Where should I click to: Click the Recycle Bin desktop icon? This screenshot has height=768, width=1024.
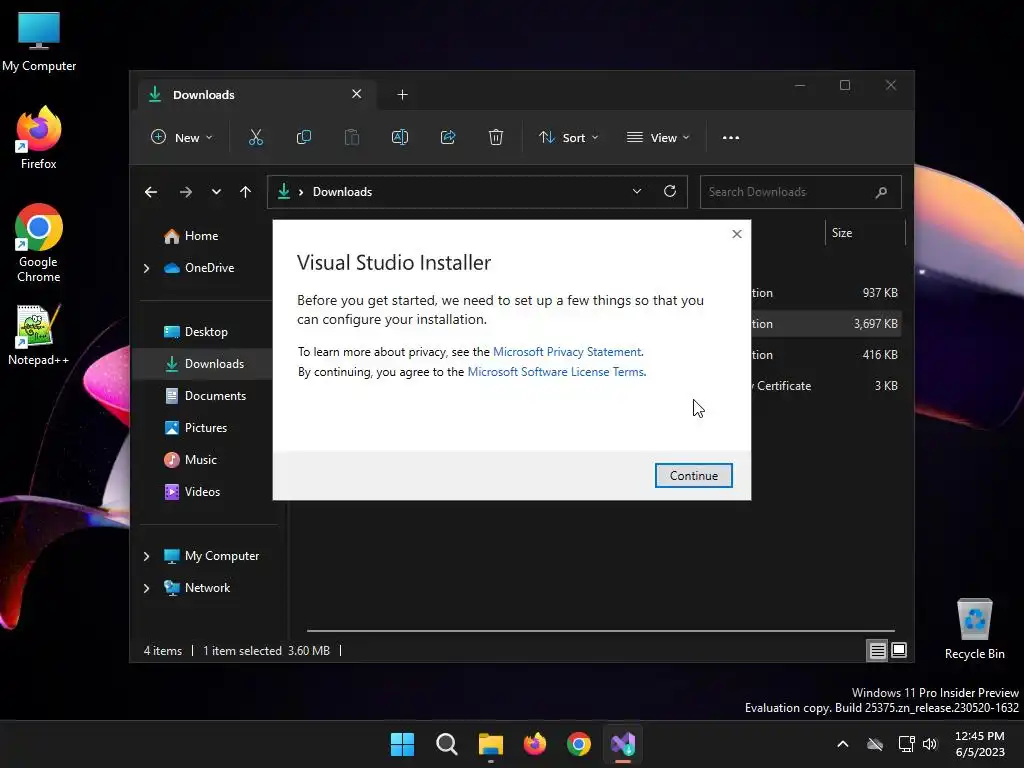coord(974,630)
